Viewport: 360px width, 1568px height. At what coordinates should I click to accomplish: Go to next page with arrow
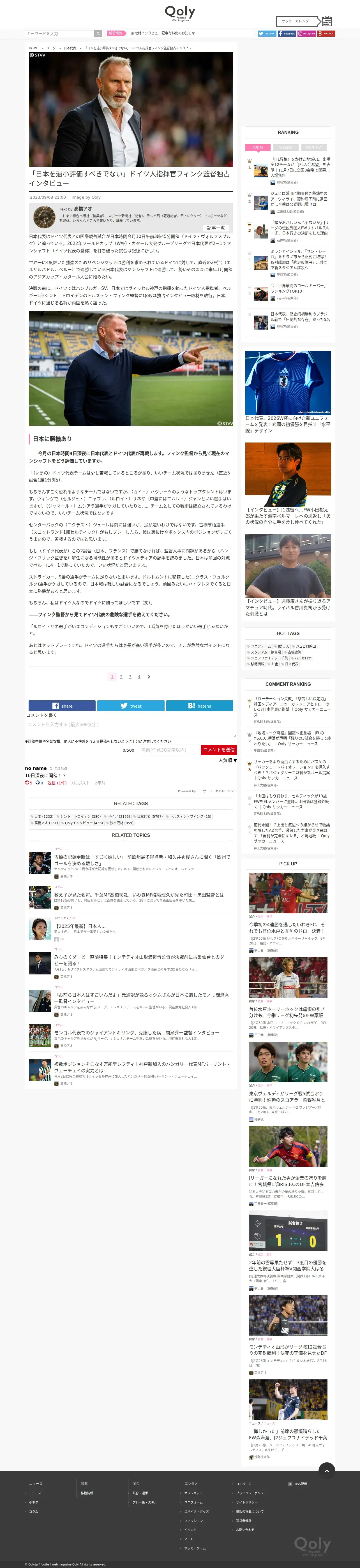(x=149, y=676)
